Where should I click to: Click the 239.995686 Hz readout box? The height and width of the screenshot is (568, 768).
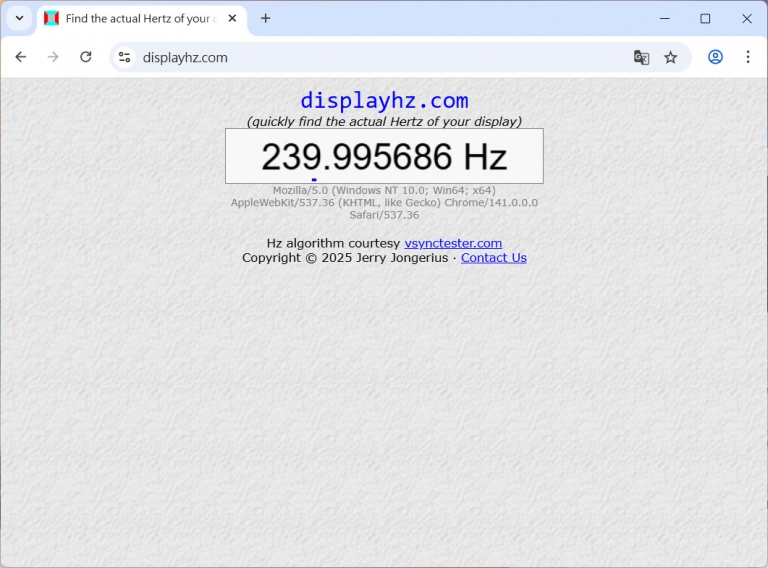[384, 156]
